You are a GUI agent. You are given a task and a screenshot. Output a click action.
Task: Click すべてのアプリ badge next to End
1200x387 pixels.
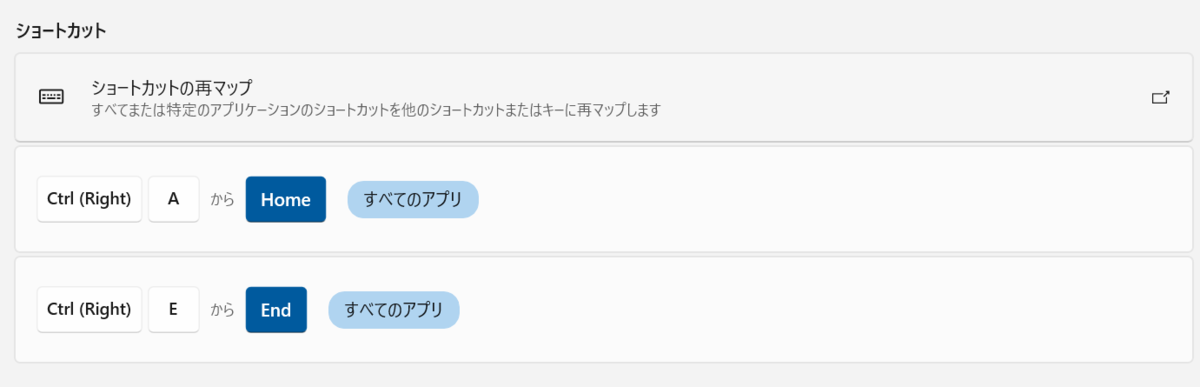point(394,309)
